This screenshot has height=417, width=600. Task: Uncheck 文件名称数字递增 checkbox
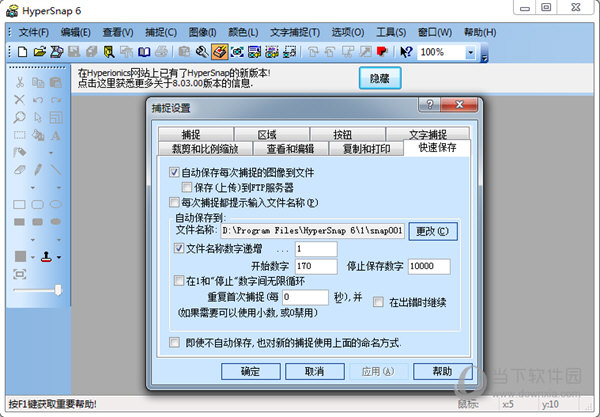pos(179,248)
